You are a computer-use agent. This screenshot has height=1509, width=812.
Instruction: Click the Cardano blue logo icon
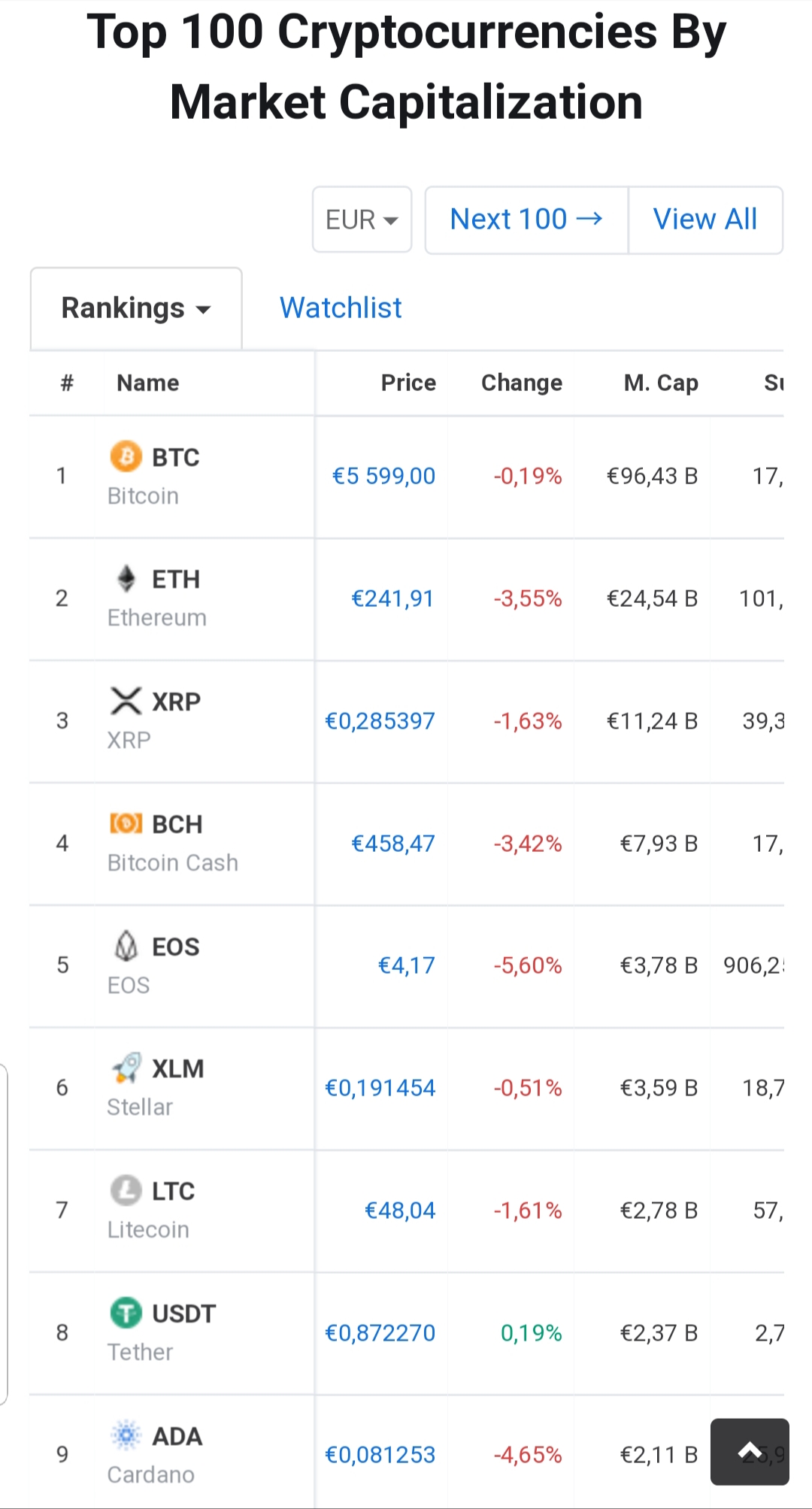coord(126,1435)
